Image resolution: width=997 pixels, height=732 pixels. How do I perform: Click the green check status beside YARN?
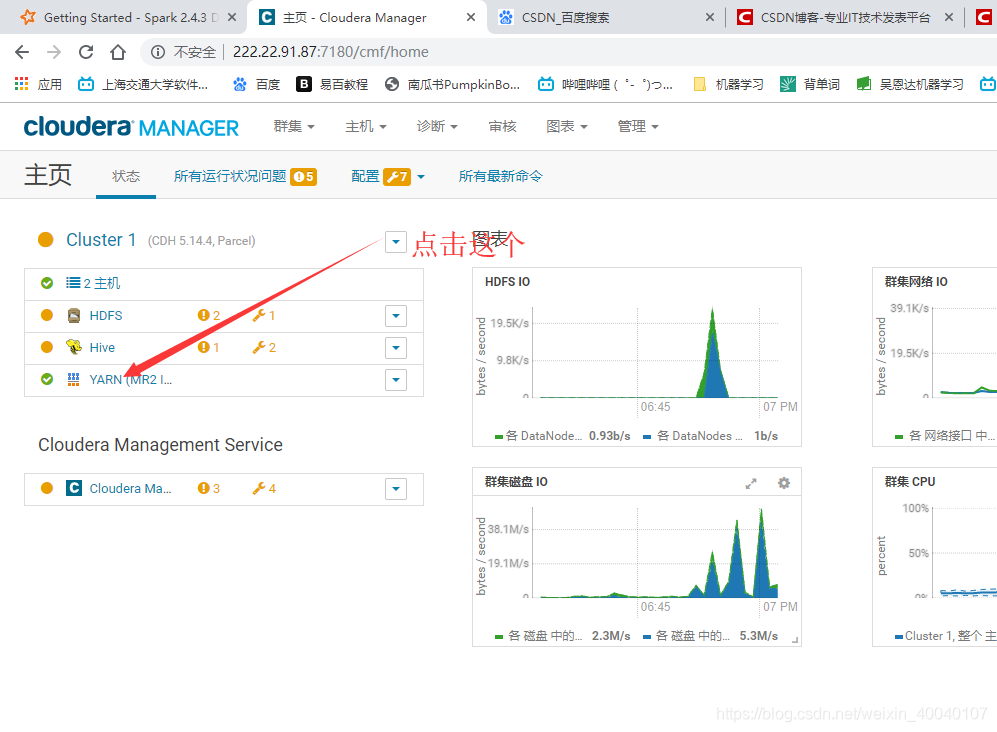pyautogui.click(x=46, y=379)
